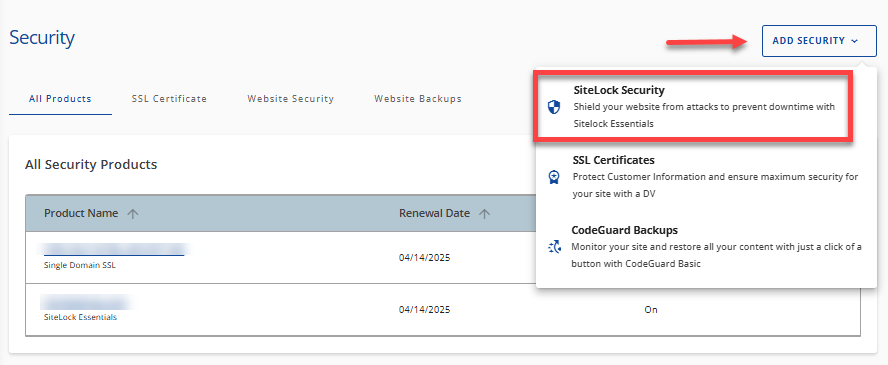Click the Security page title
Screen dimensions: 888x365
click(42, 38)
